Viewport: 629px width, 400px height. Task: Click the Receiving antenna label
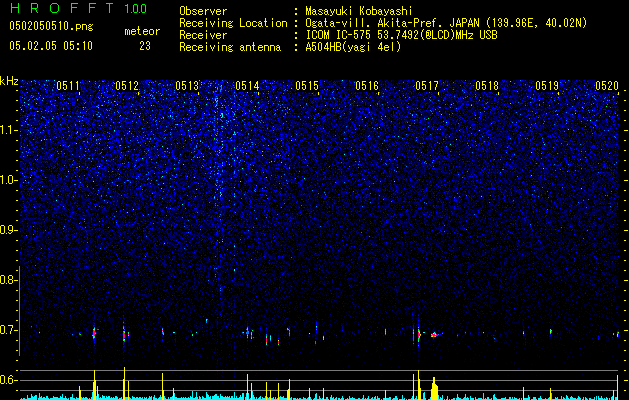230,47
